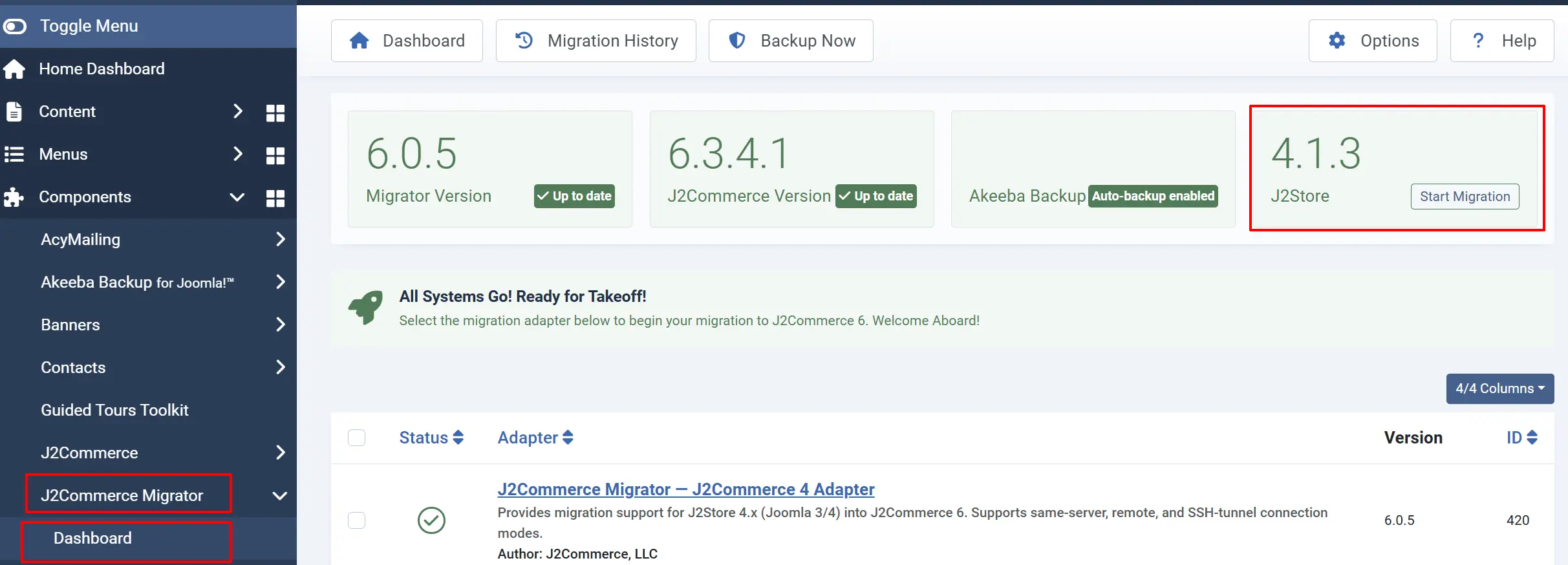Open Home Dashboard from the sidebar
Viewport: 1568px width, 565px height.
point(102,69)
